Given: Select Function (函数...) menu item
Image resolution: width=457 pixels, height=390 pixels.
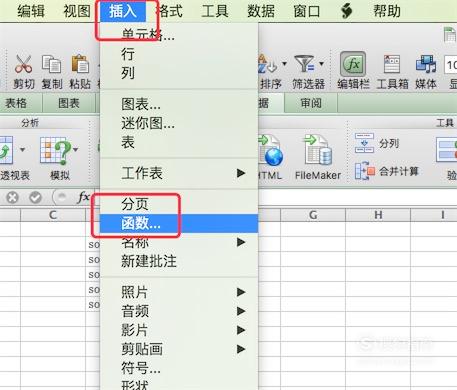Looking at the screenshot, I should point(179,223).
